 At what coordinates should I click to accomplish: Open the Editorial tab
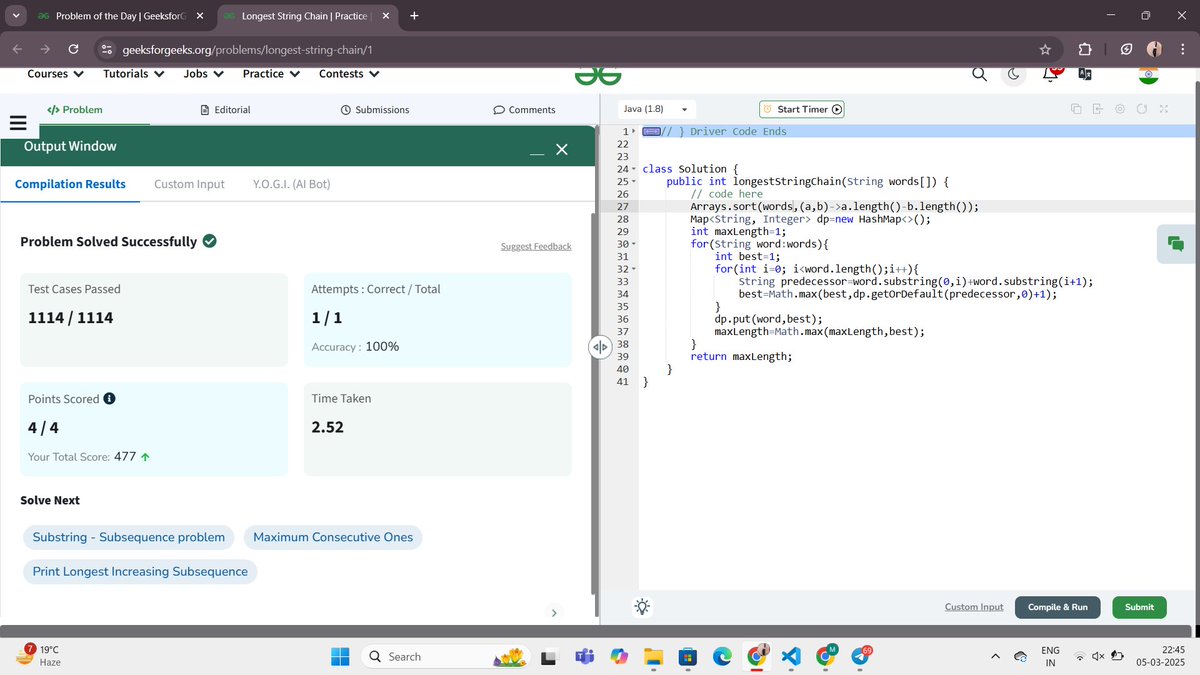tap(225, 109)
